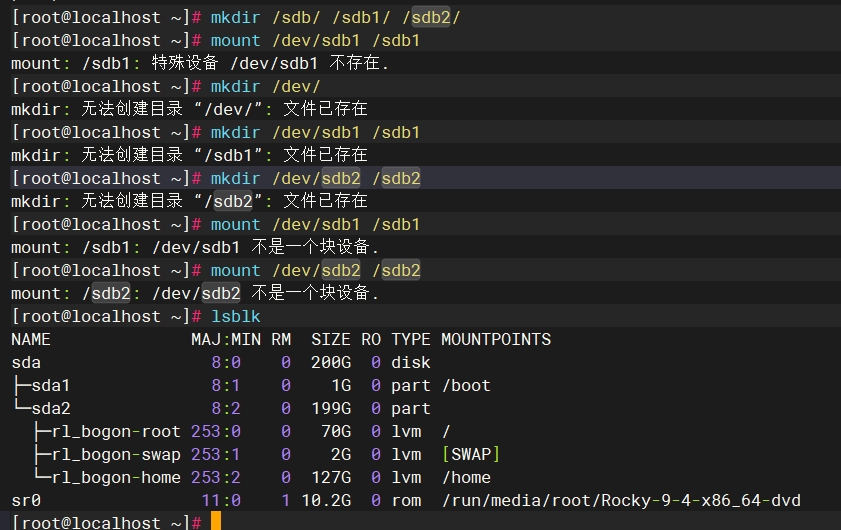Select the sda1 partition name
Screen dimensions: 841x530
pyautogui.click(x=50, y=386)
